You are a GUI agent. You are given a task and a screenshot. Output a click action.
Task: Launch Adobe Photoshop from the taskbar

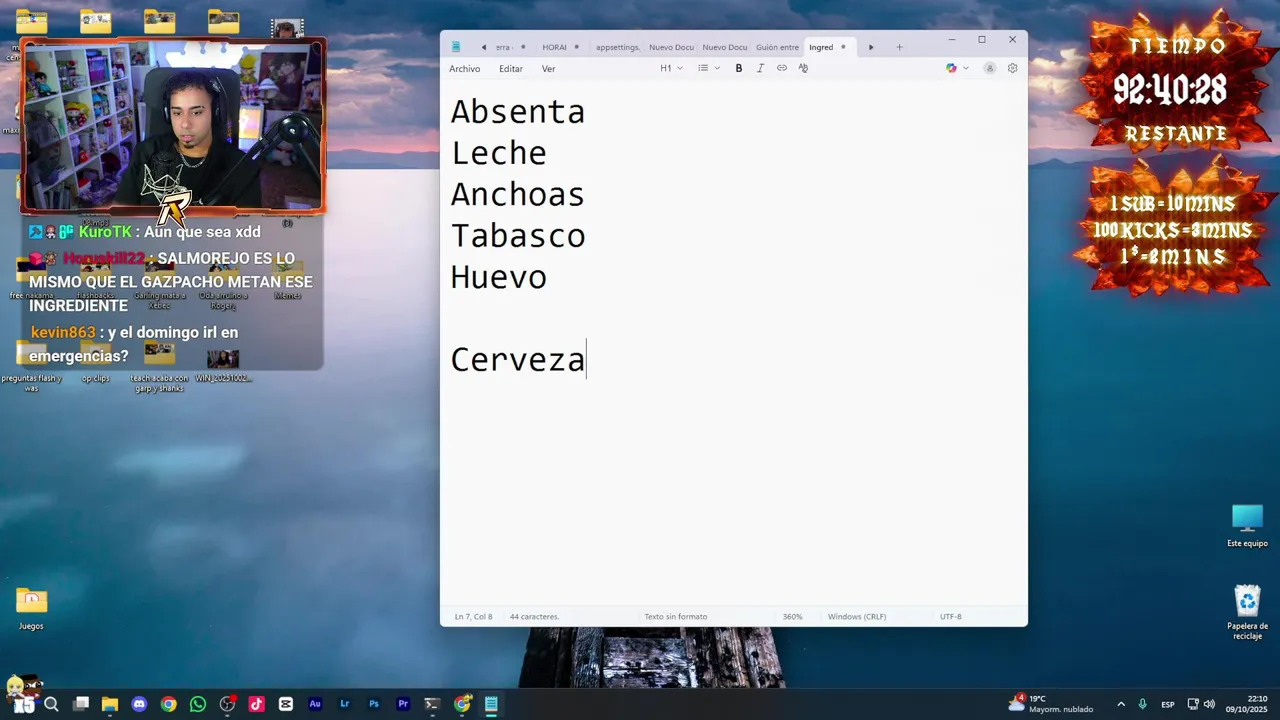click(374, 704)
